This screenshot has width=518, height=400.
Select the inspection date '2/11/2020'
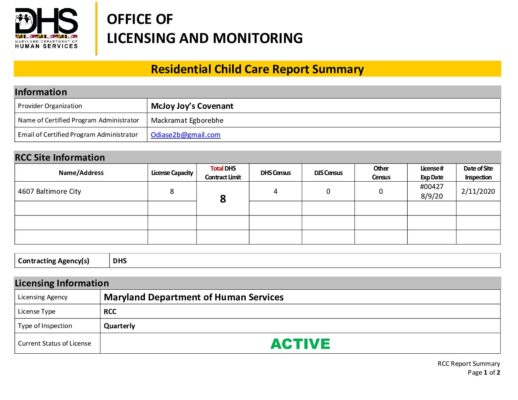pos(478,191)
